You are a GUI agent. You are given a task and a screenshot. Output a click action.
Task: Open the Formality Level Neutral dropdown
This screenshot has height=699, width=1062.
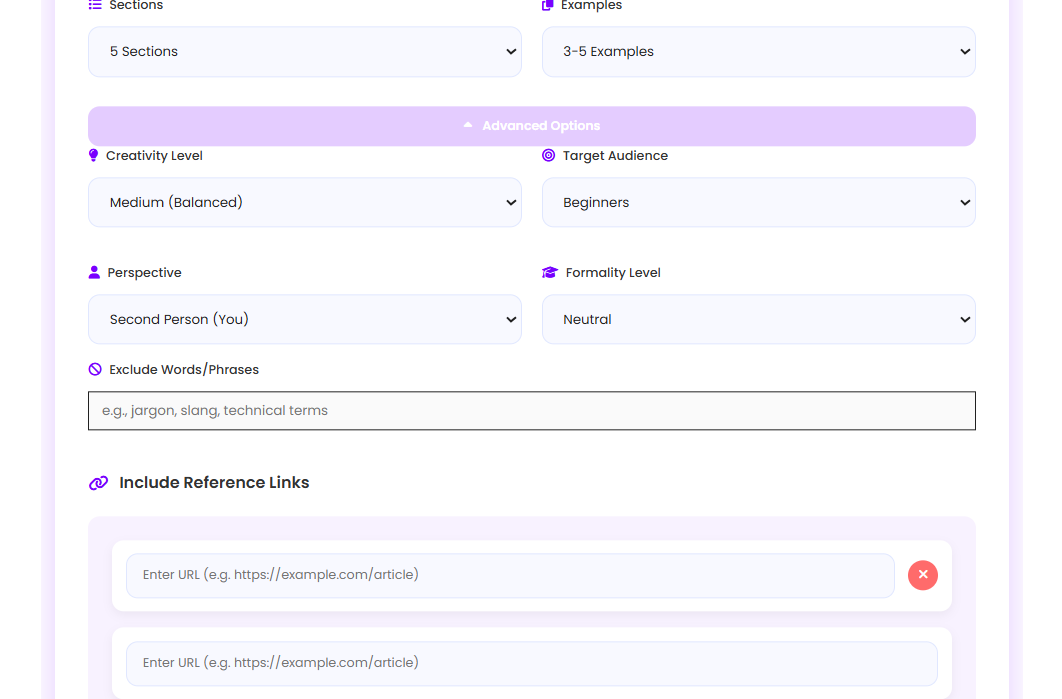coord(758,320)
